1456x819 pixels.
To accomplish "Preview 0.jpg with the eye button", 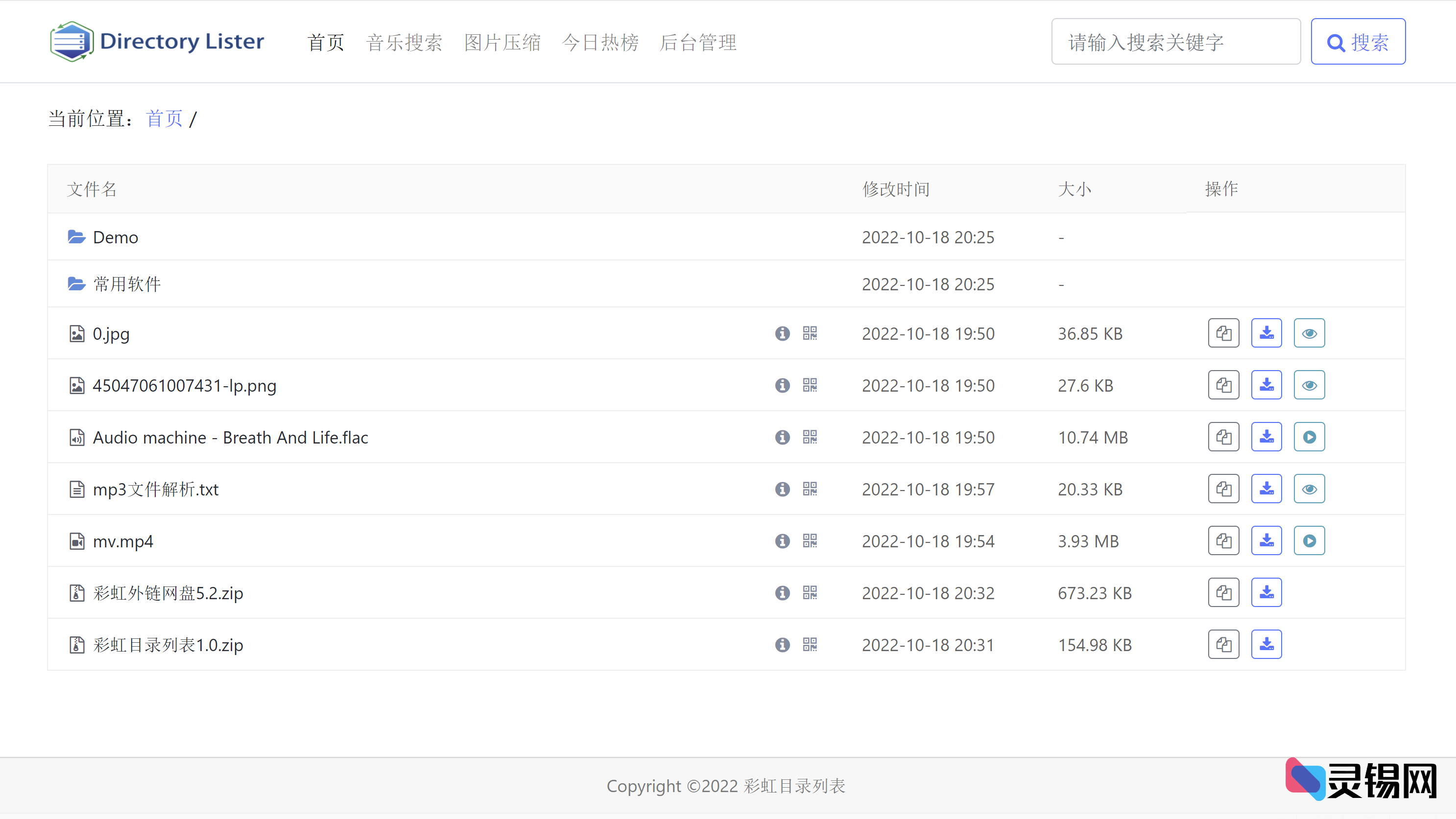I will 1309,333.
